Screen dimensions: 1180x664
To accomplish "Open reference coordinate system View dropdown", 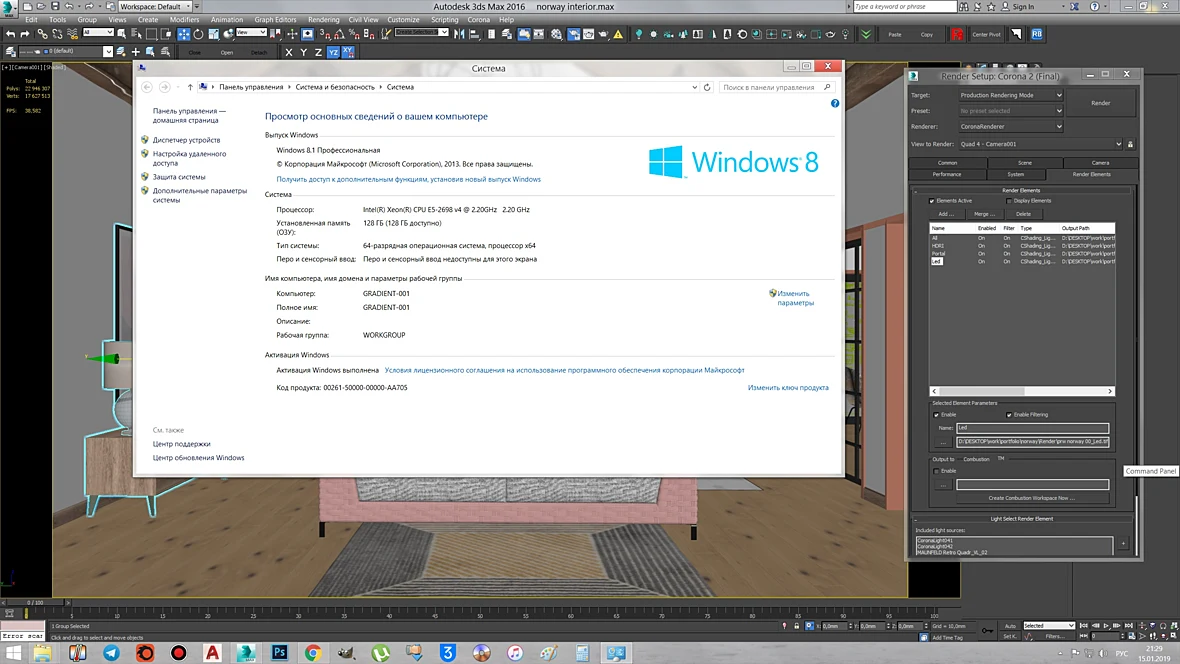I will pyautogui.click(x=251, y=32).
